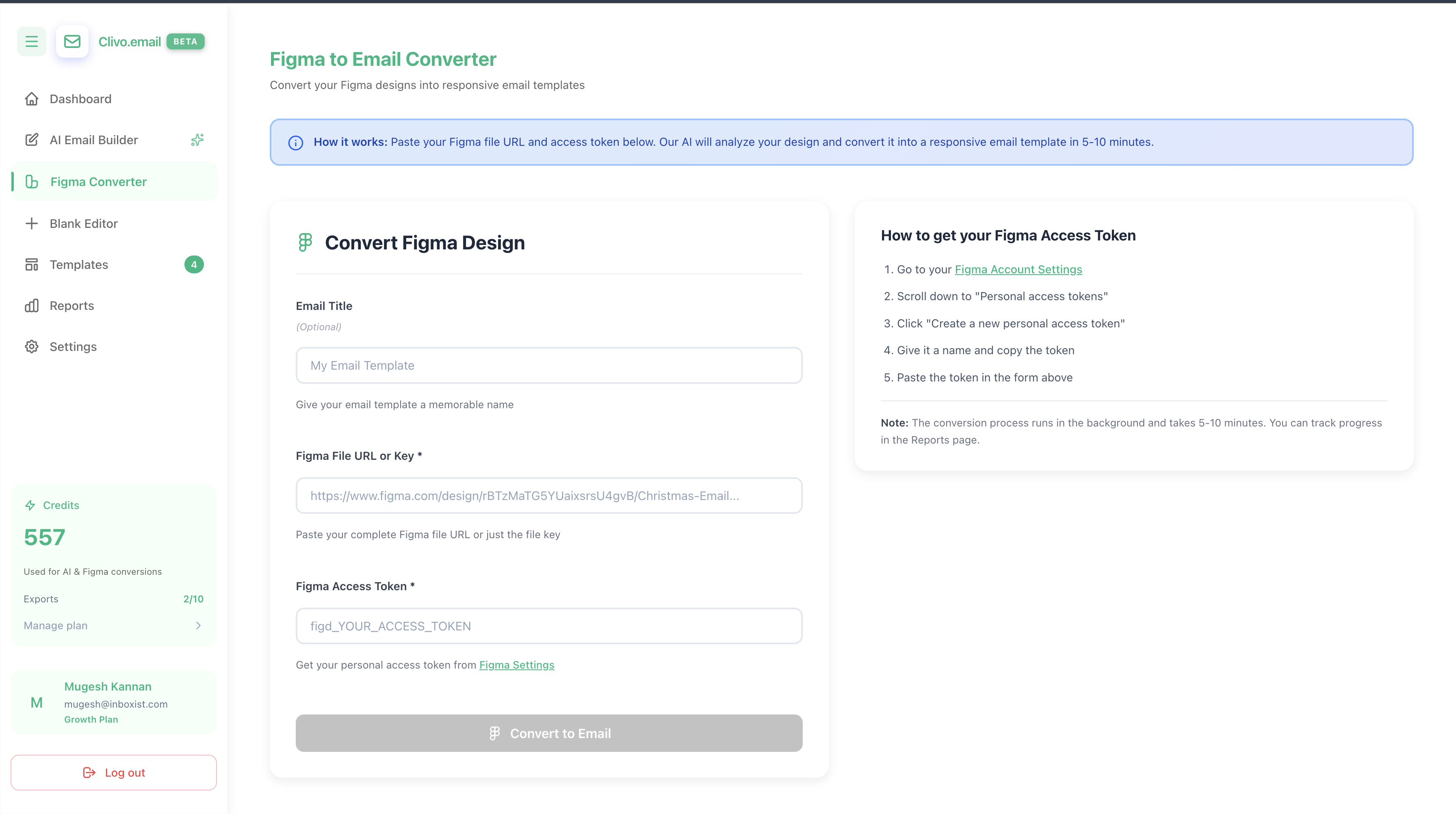Click the Log out button
1456x814 pixels.
114,773
